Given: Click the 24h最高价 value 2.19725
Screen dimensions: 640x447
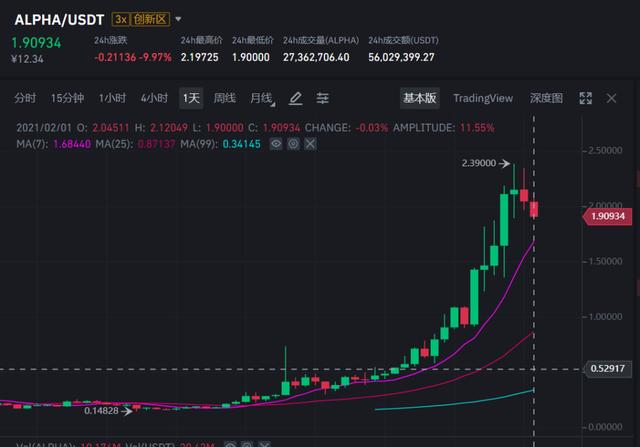Looking at the screenshot, I should pyautogui.click(x=200, y=57).
